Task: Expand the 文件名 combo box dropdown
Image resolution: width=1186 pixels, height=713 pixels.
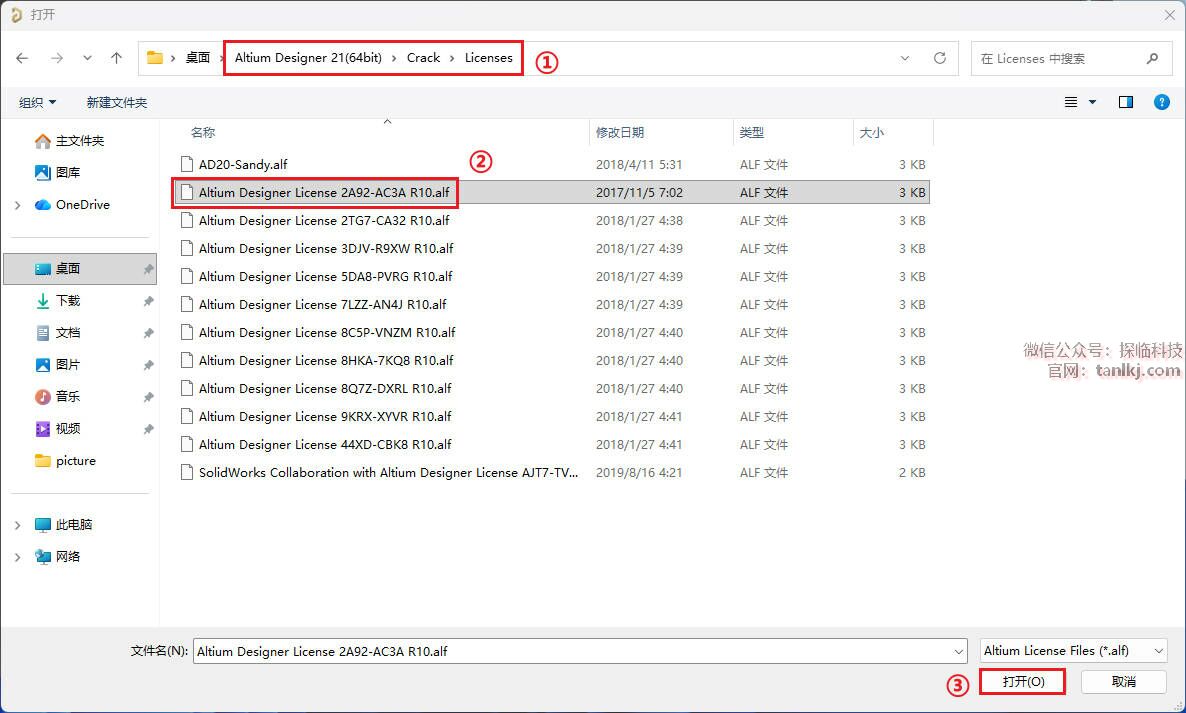Action: click(958, 651)
